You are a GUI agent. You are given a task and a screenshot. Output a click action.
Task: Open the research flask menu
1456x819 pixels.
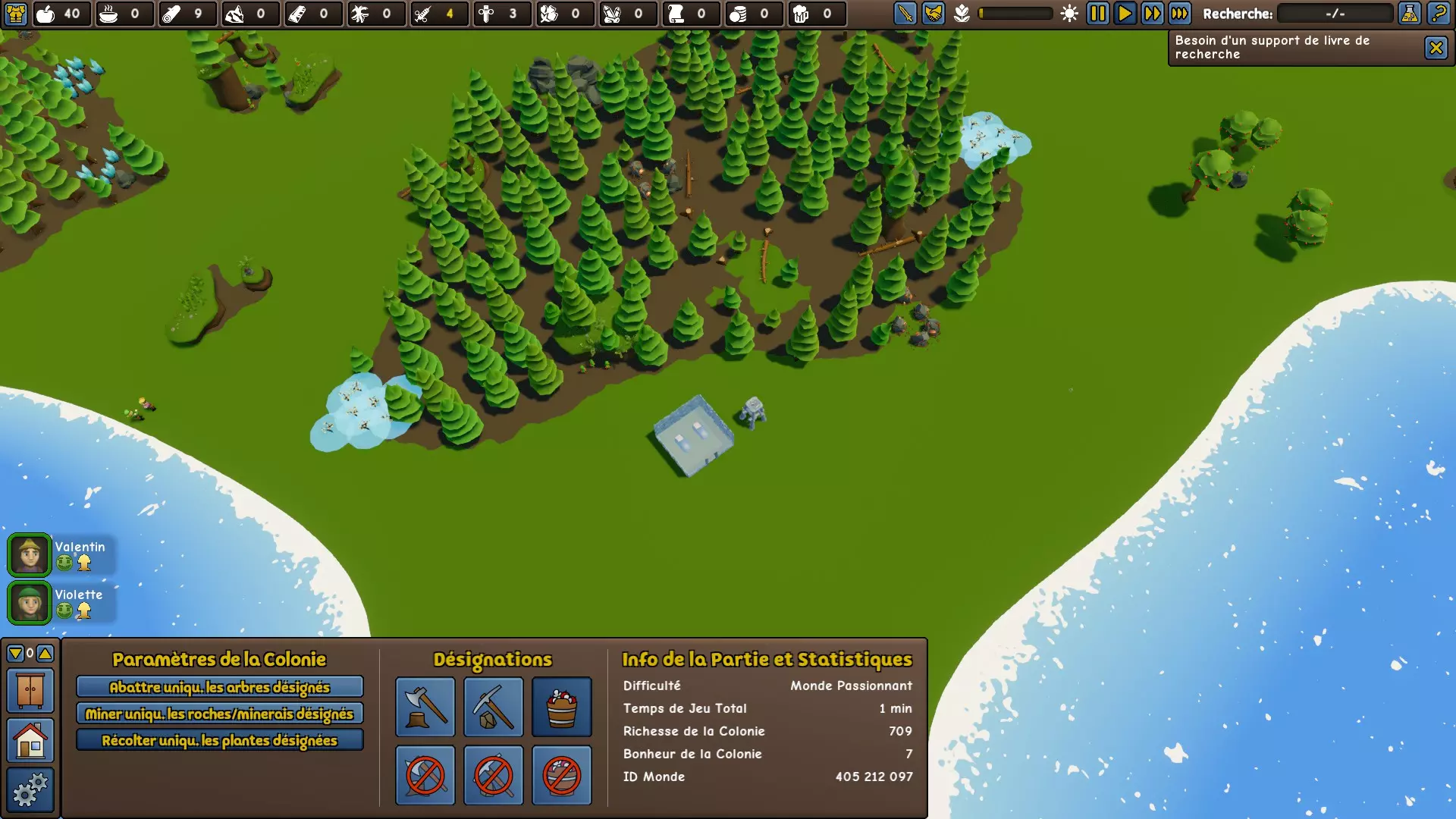(x=1409, y=14)
